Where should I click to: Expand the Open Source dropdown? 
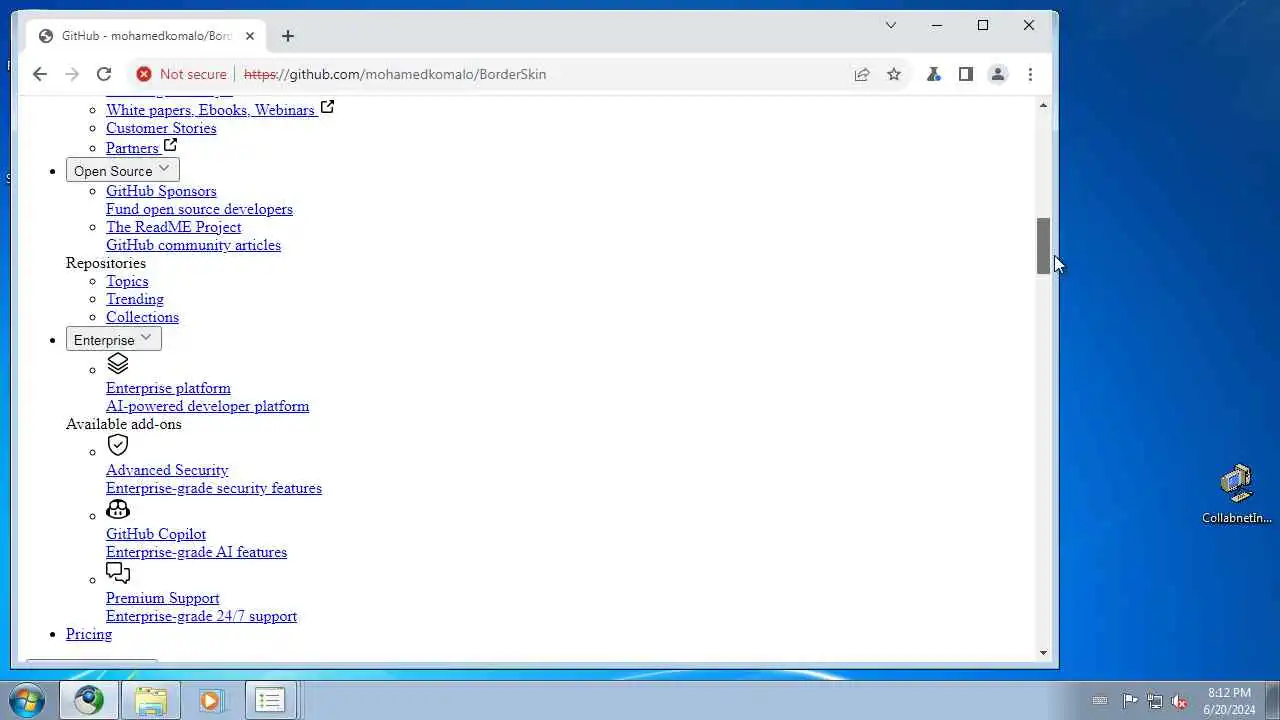coord(123,170)
